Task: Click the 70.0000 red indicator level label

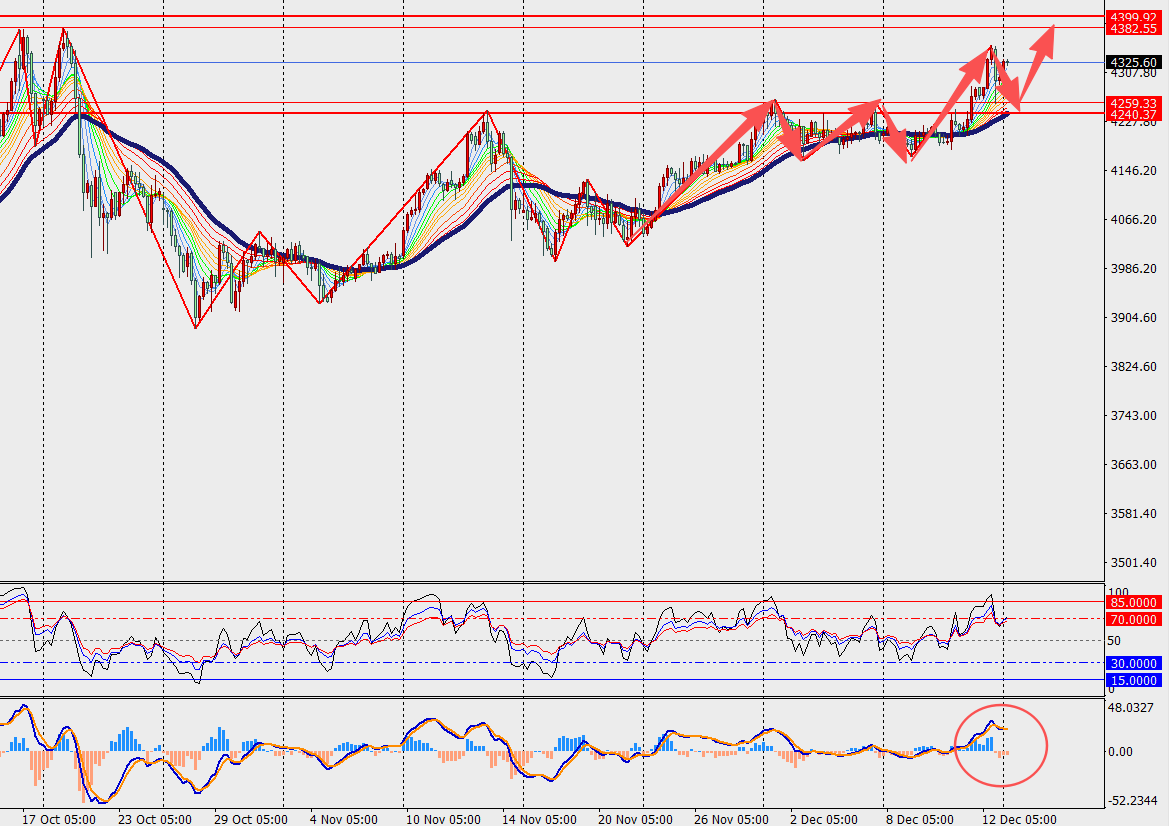Action: coord(1133,619)
